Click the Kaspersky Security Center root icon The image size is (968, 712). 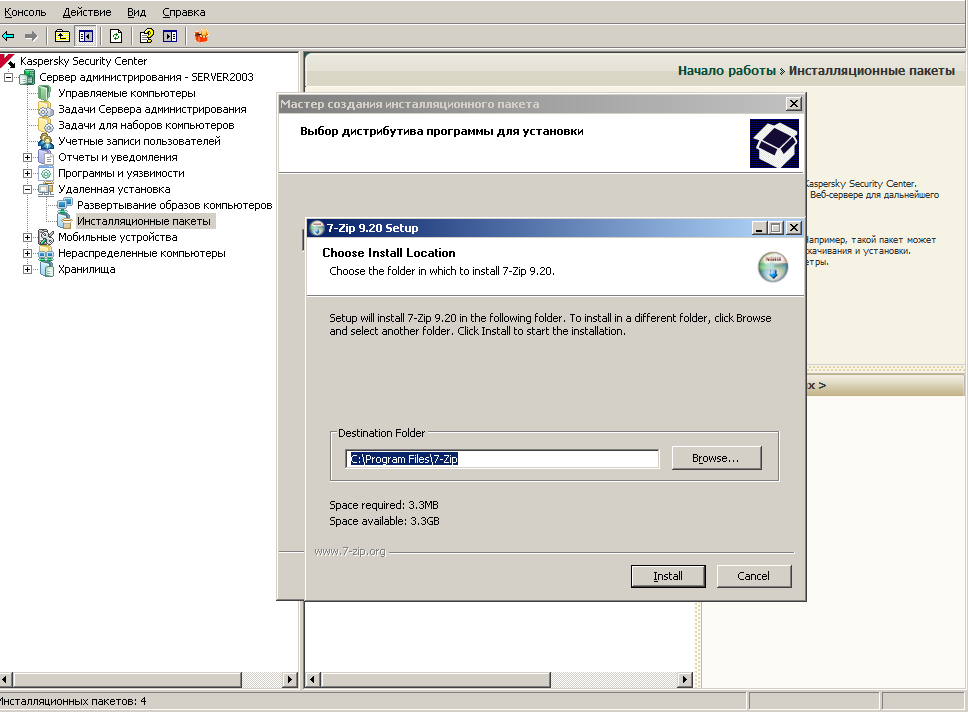(x=8, y=61)
